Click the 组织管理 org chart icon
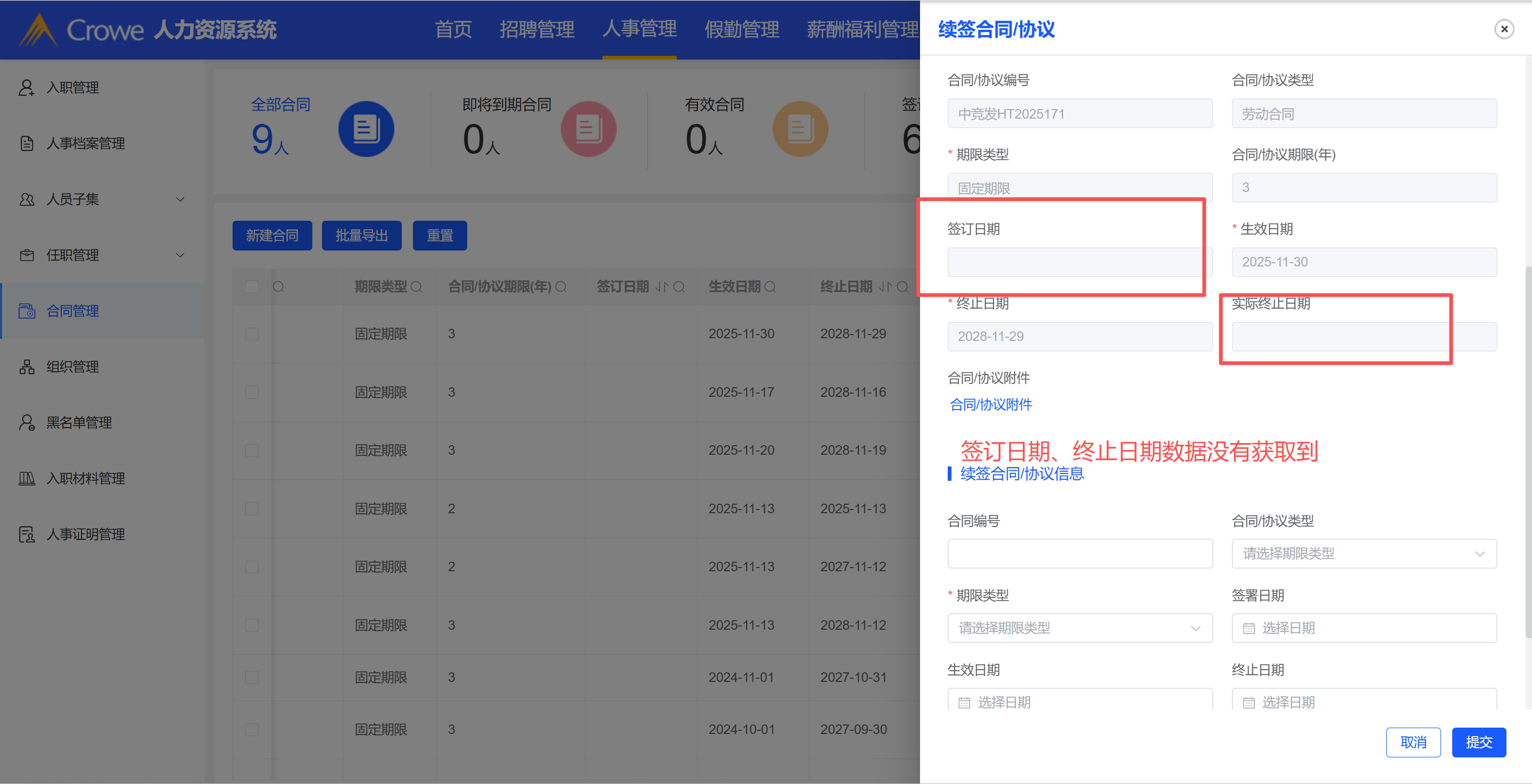1532x784 pixels. coord(26,367)
